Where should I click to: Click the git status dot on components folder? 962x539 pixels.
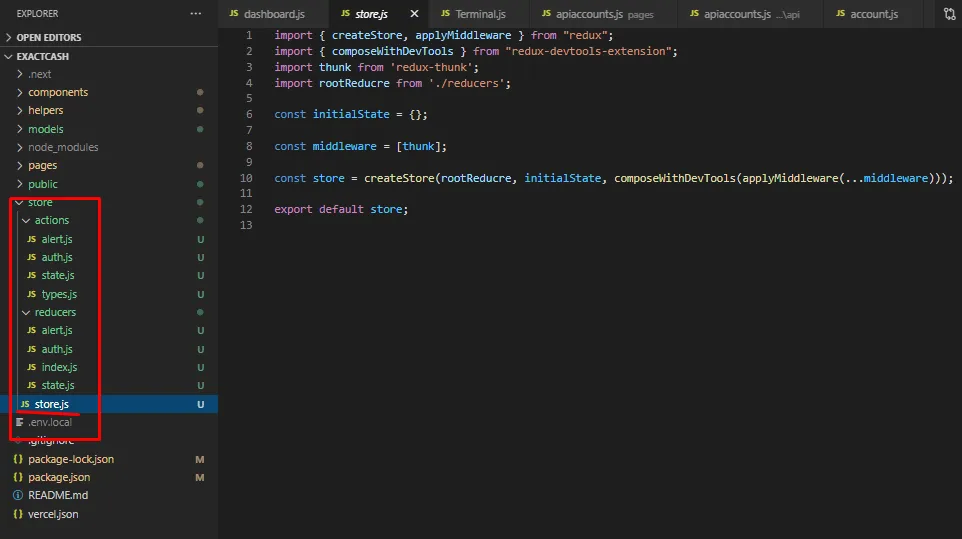click(200, 92)
